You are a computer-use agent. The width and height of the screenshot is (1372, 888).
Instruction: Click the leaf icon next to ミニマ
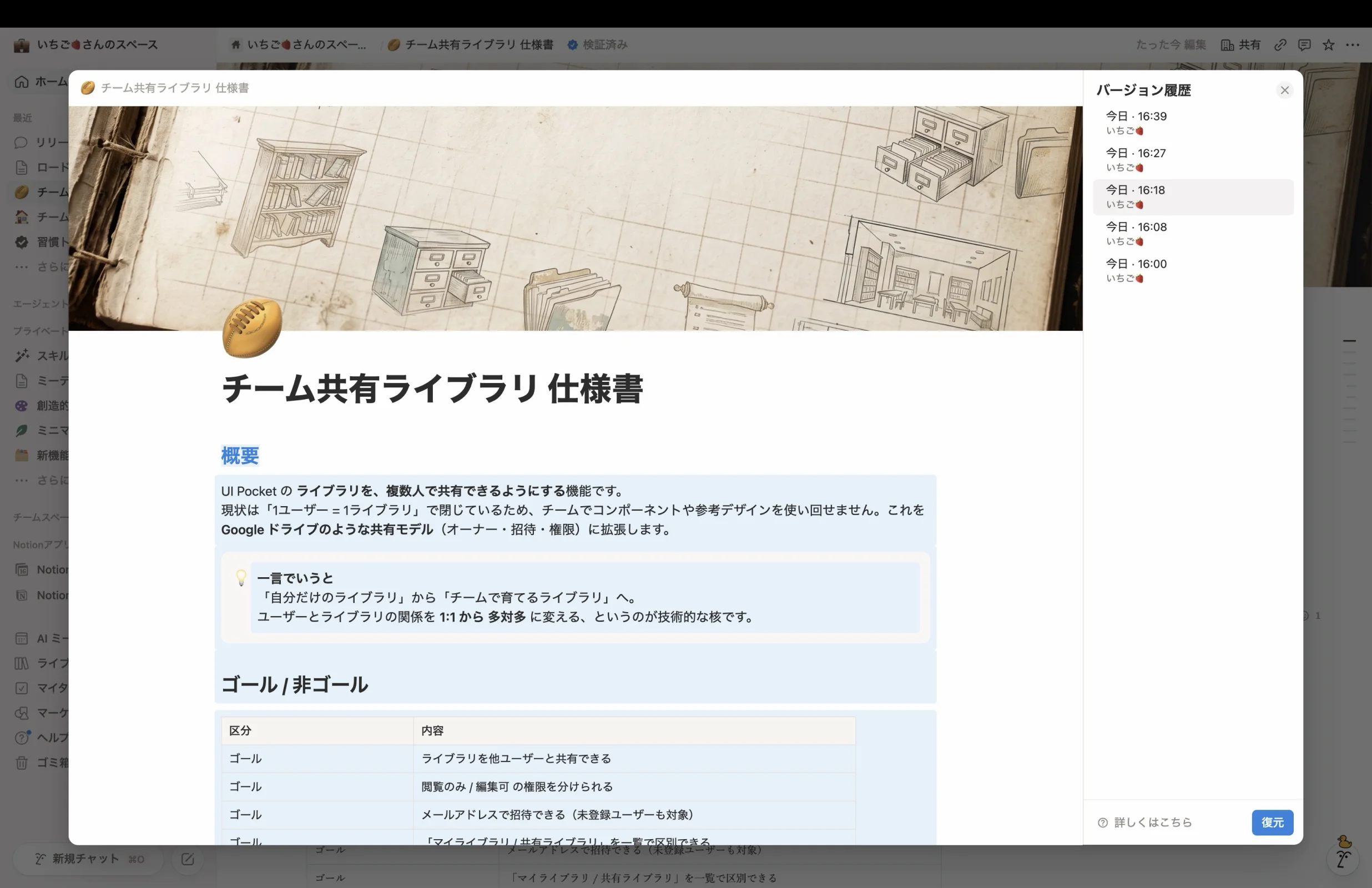click(x=21, y=430)
